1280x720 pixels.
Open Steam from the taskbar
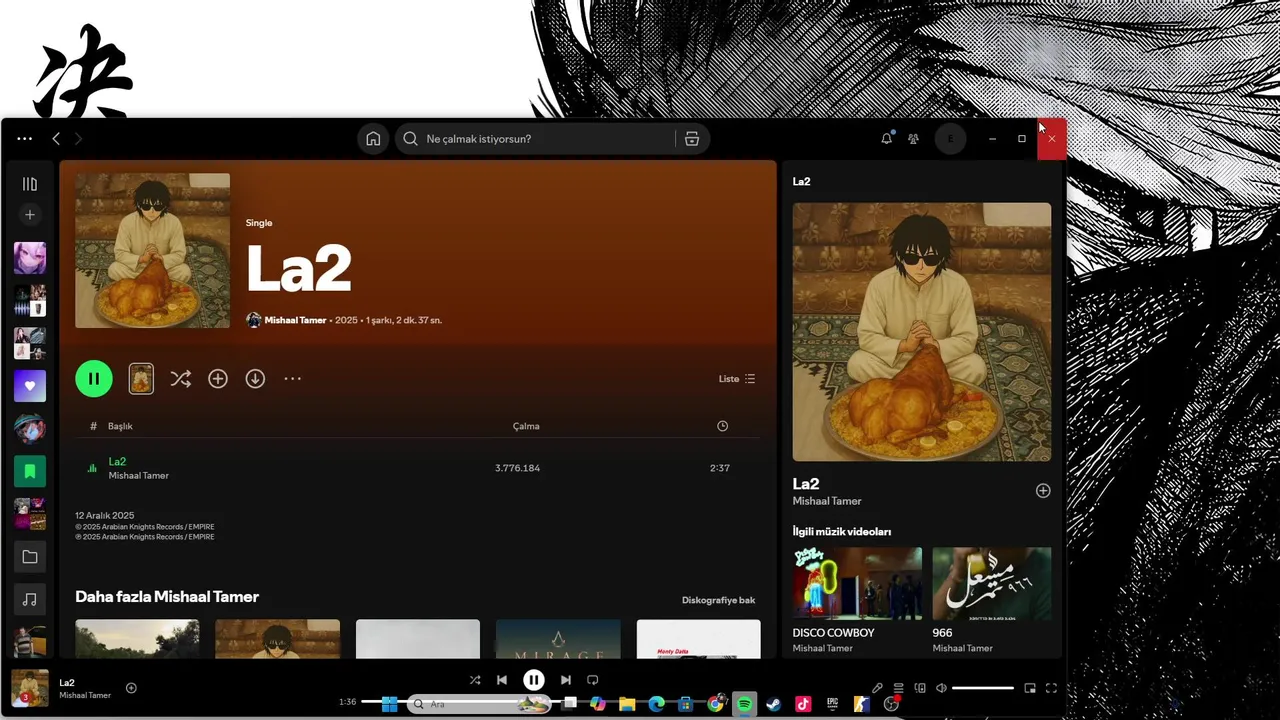tap(774, 704)
